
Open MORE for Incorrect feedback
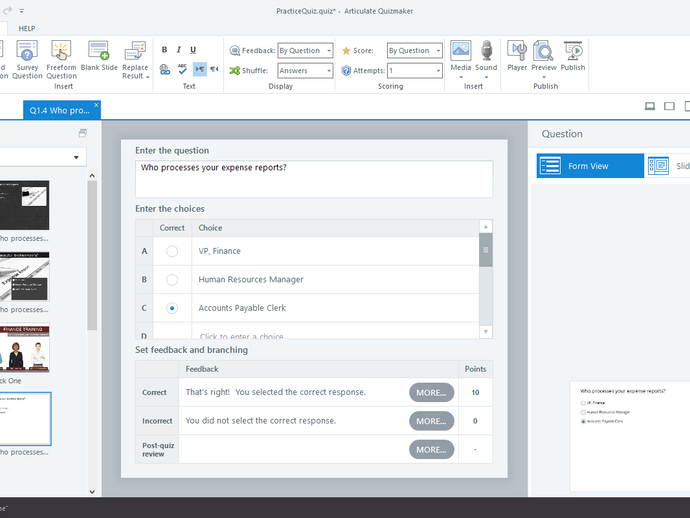431,421
